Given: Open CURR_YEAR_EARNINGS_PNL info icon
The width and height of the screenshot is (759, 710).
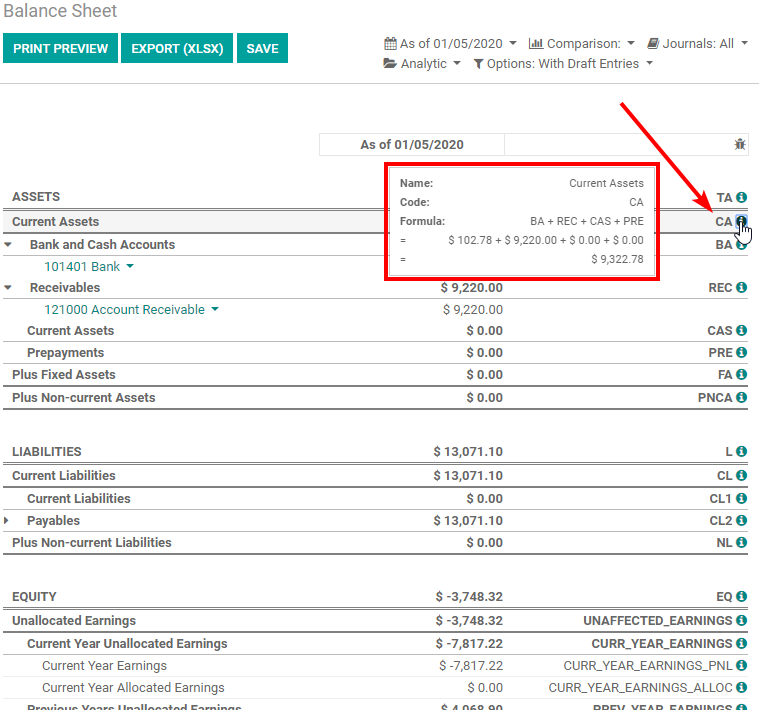Looking at the screenshot, I should point(741,665).
